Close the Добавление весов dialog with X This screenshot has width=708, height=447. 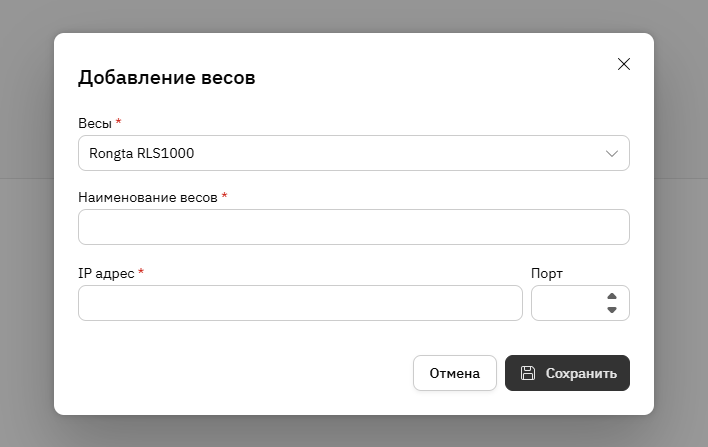click(x=624, y=64)
